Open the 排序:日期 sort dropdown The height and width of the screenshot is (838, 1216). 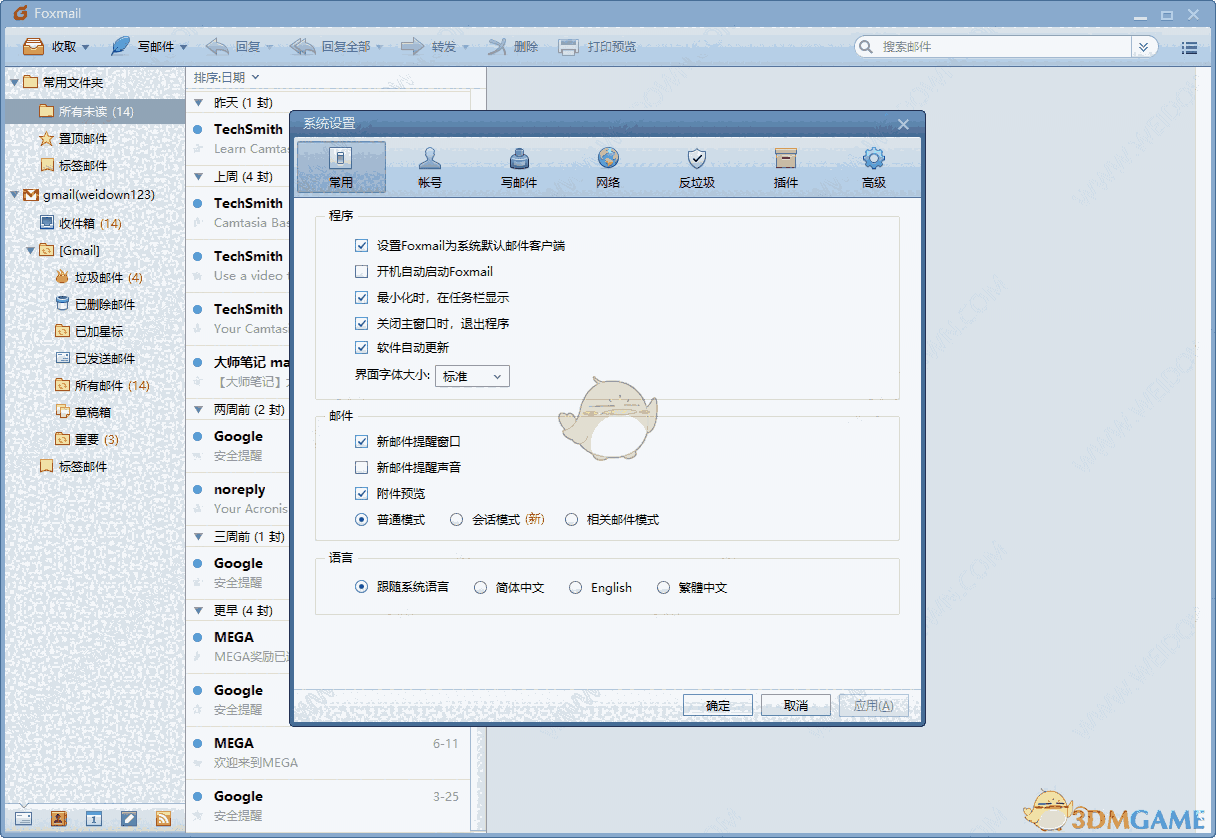point(222,77)
